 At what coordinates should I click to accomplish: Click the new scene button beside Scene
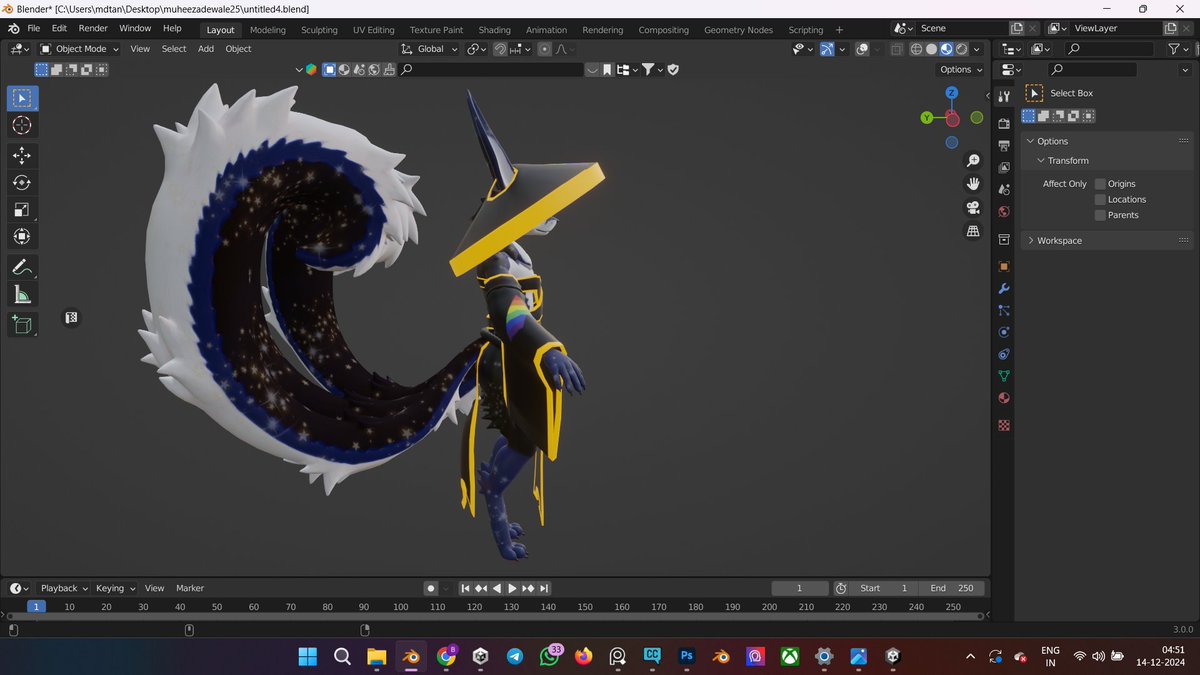1017,29
